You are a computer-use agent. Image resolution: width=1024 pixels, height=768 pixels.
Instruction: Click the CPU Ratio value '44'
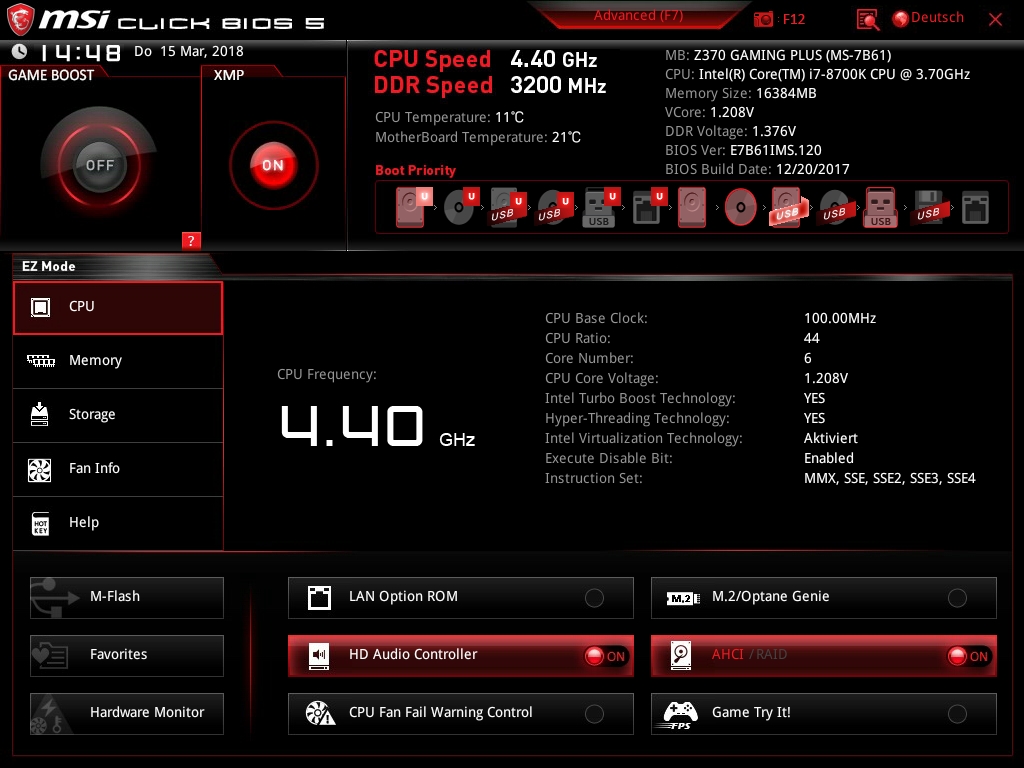[x=812, y=338]
